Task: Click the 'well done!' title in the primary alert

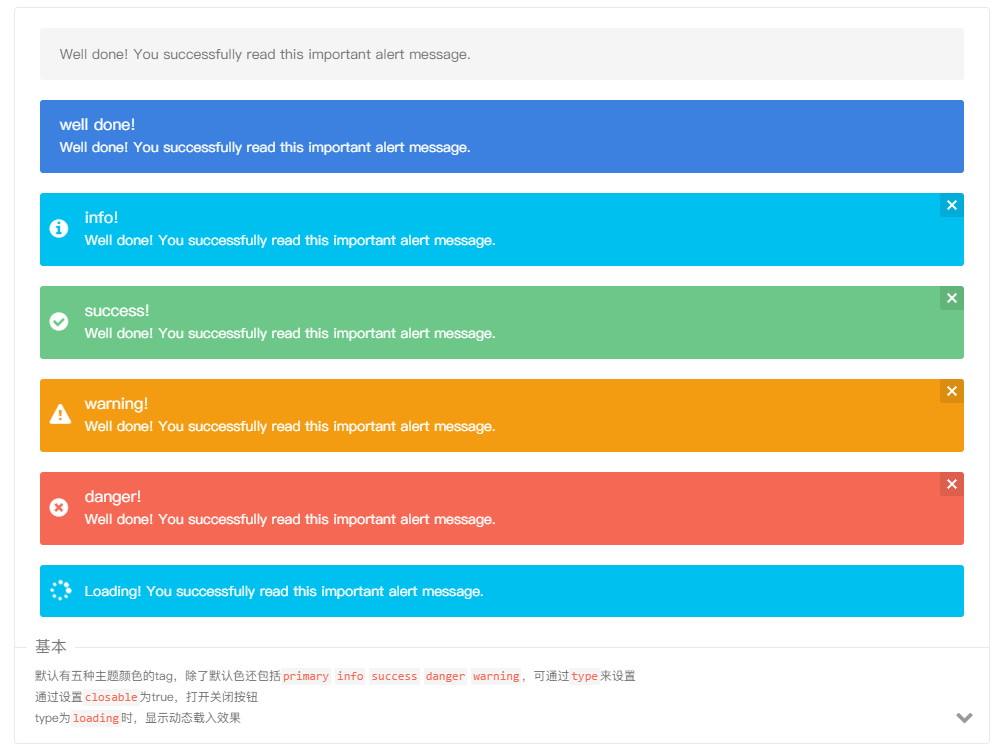Action: pyautogui.click(x=97, y=124)
